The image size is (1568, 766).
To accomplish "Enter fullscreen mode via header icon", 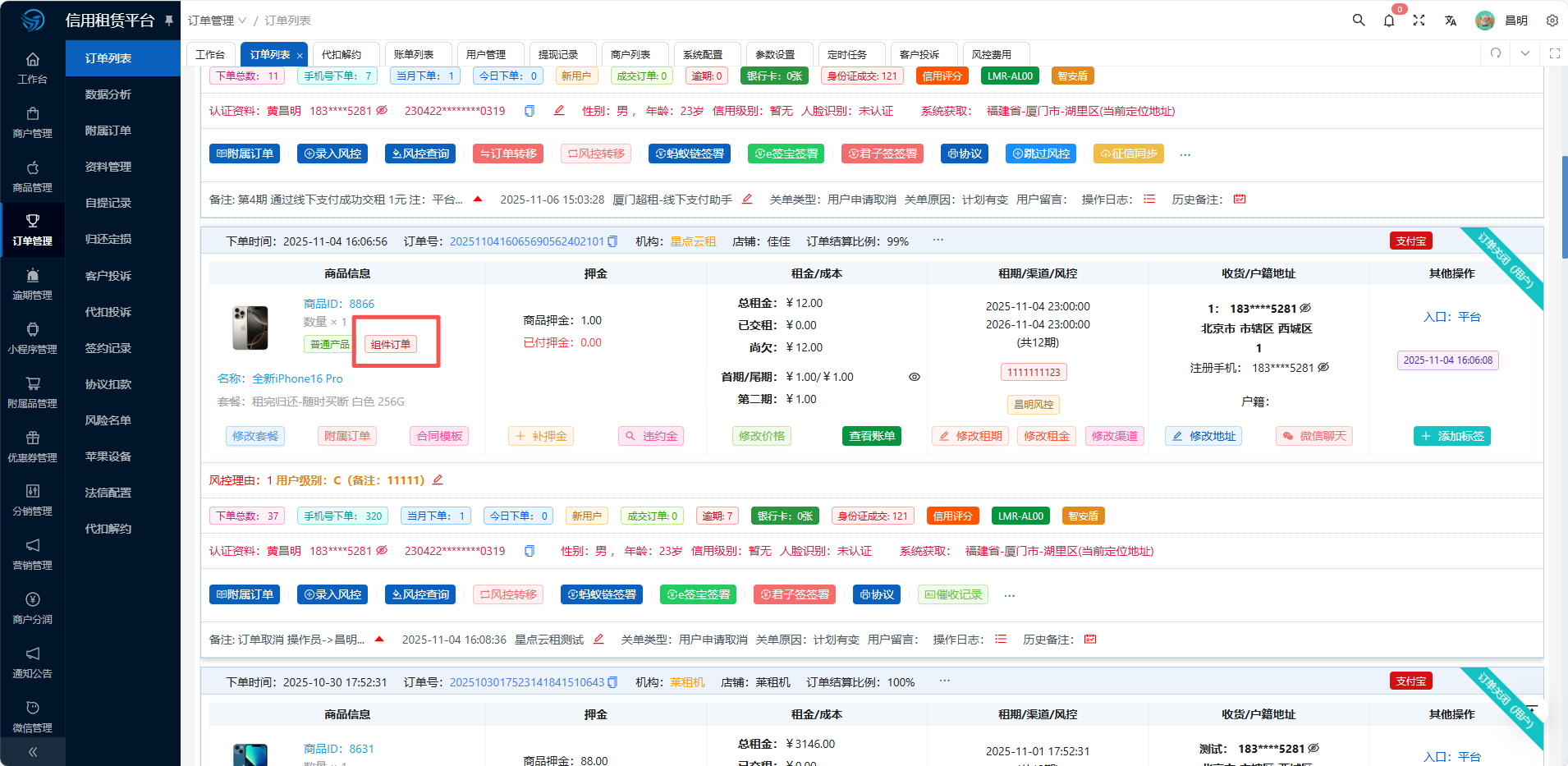I will 1419,21.
